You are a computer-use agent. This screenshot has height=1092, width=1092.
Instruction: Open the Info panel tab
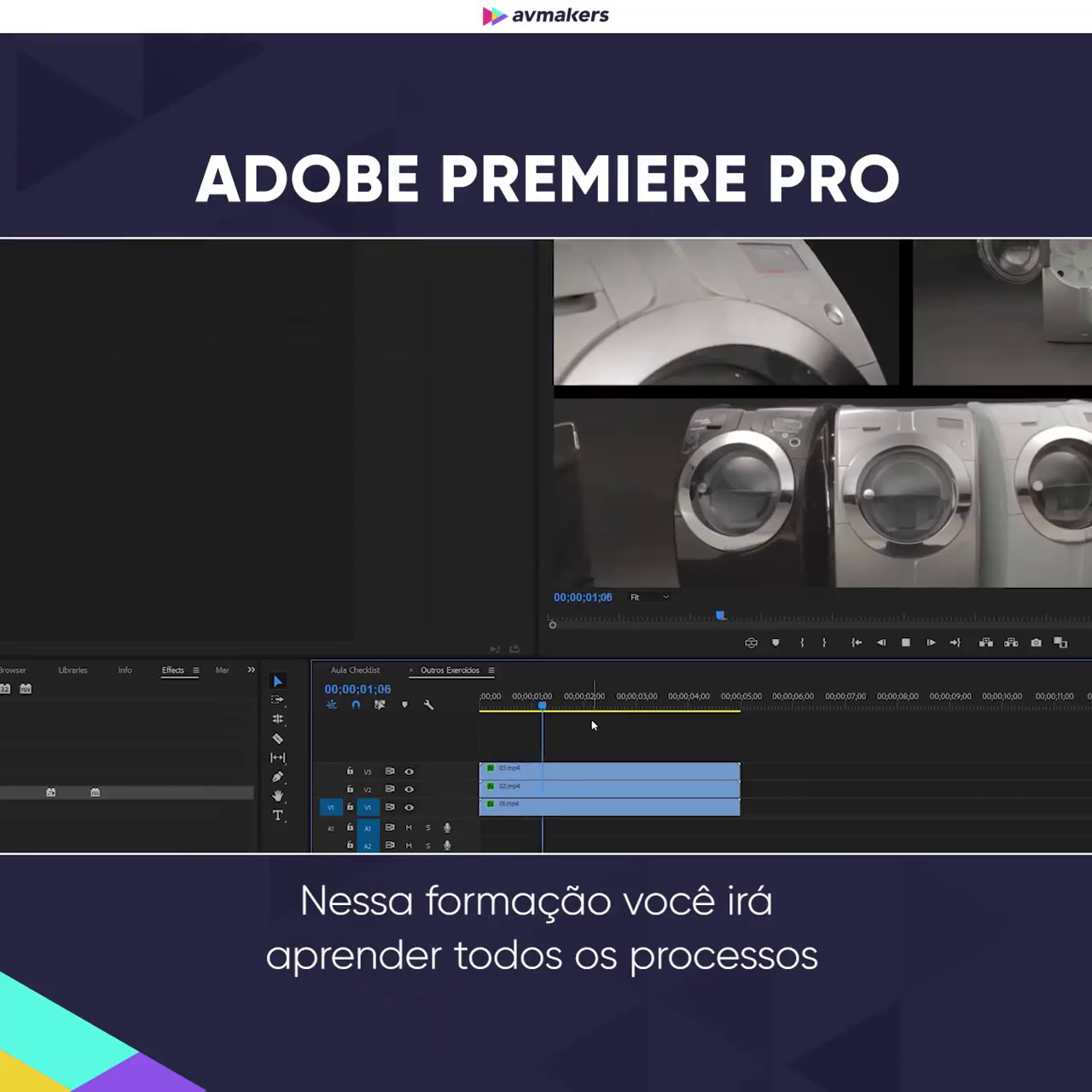(125, 671)
